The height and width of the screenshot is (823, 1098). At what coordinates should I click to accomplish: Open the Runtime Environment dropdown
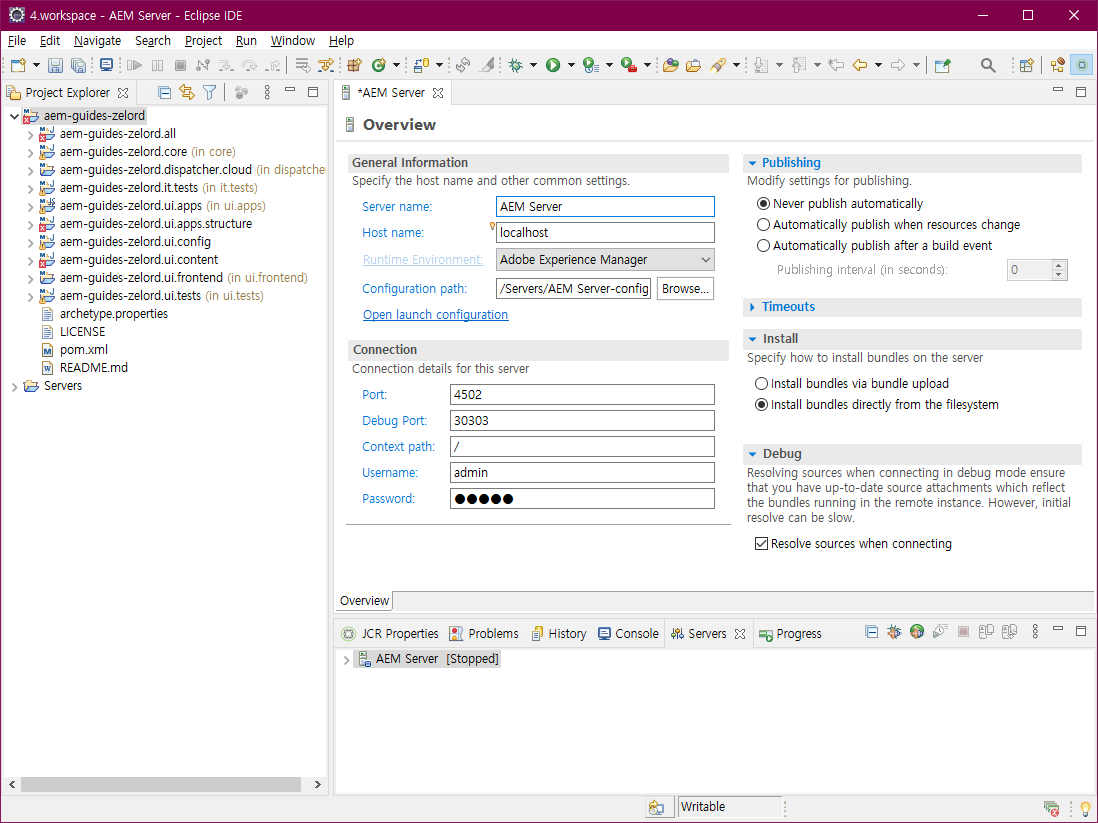point(605,260)
